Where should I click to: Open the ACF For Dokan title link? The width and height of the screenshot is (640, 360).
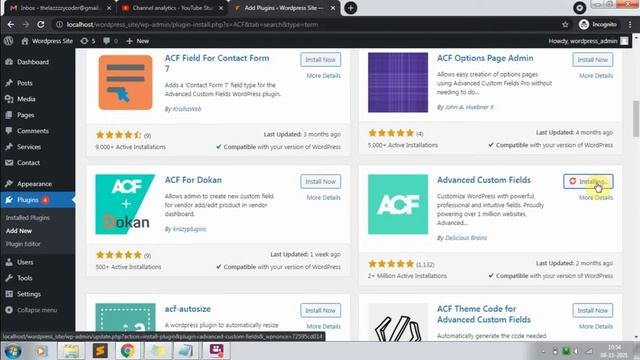193,180
